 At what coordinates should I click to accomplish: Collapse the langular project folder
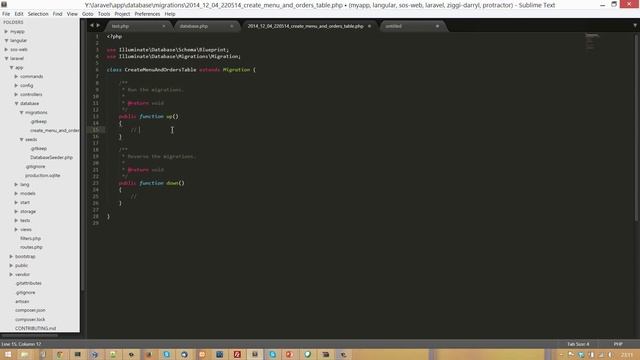click(6, 40)
